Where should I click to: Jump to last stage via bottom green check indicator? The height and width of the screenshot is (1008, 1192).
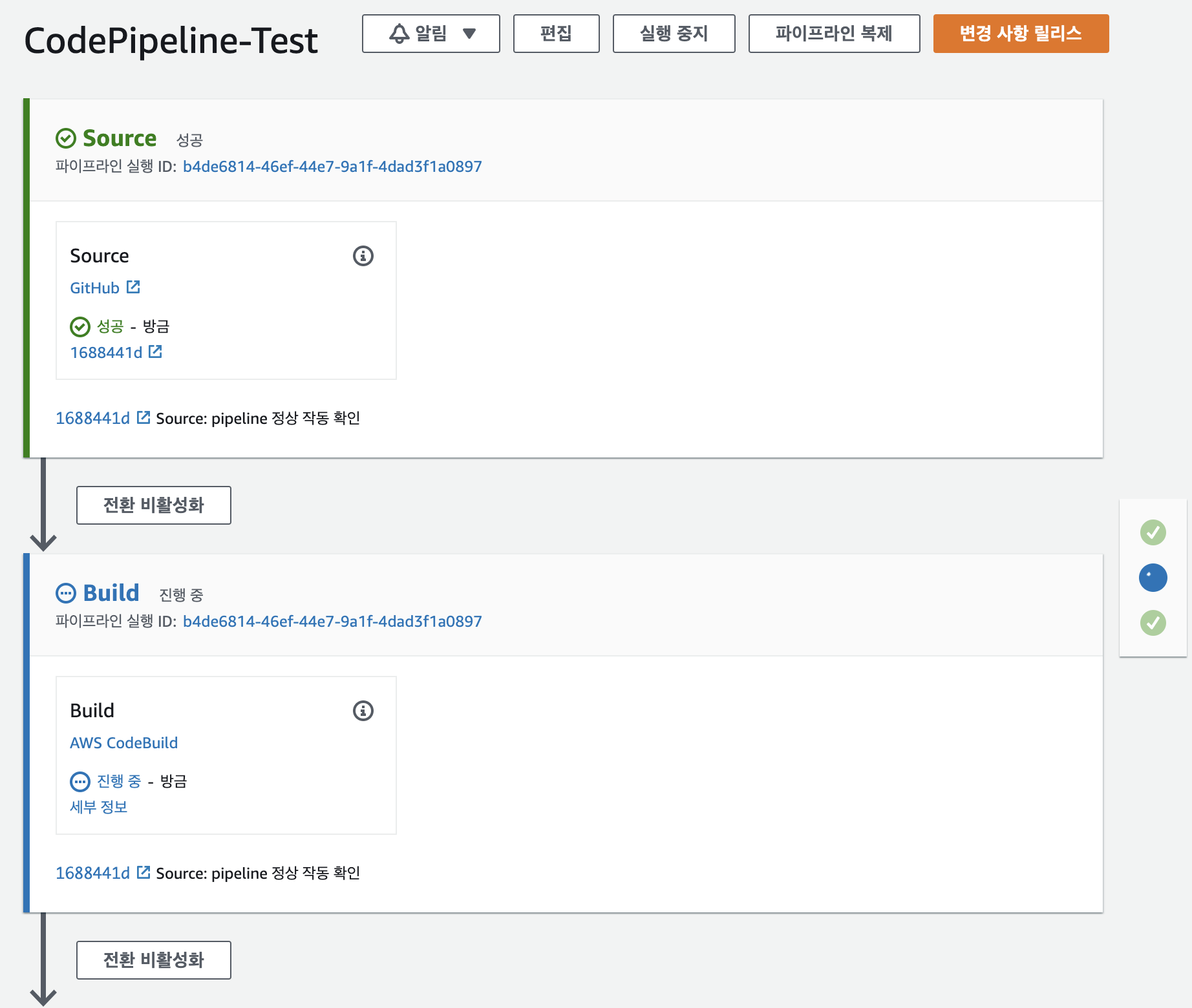[x=1153, y=623]
